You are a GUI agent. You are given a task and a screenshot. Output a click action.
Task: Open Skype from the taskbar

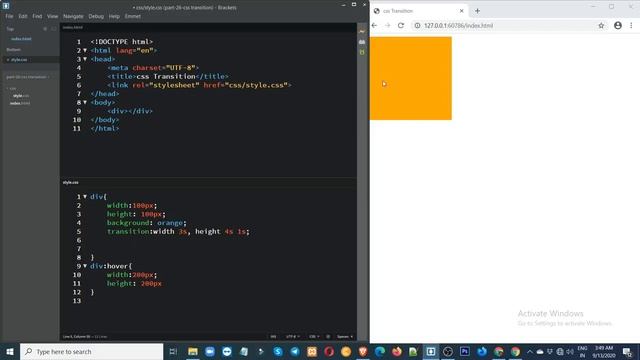tap(278, 351)
